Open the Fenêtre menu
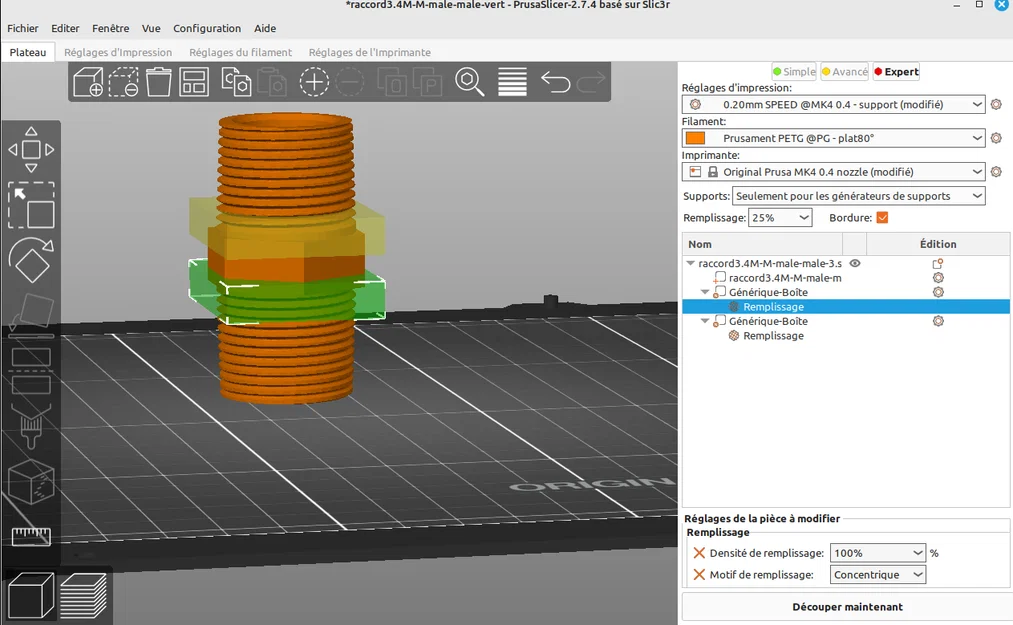This screenshot has height=625, width=1013. (x=110, y=28)
